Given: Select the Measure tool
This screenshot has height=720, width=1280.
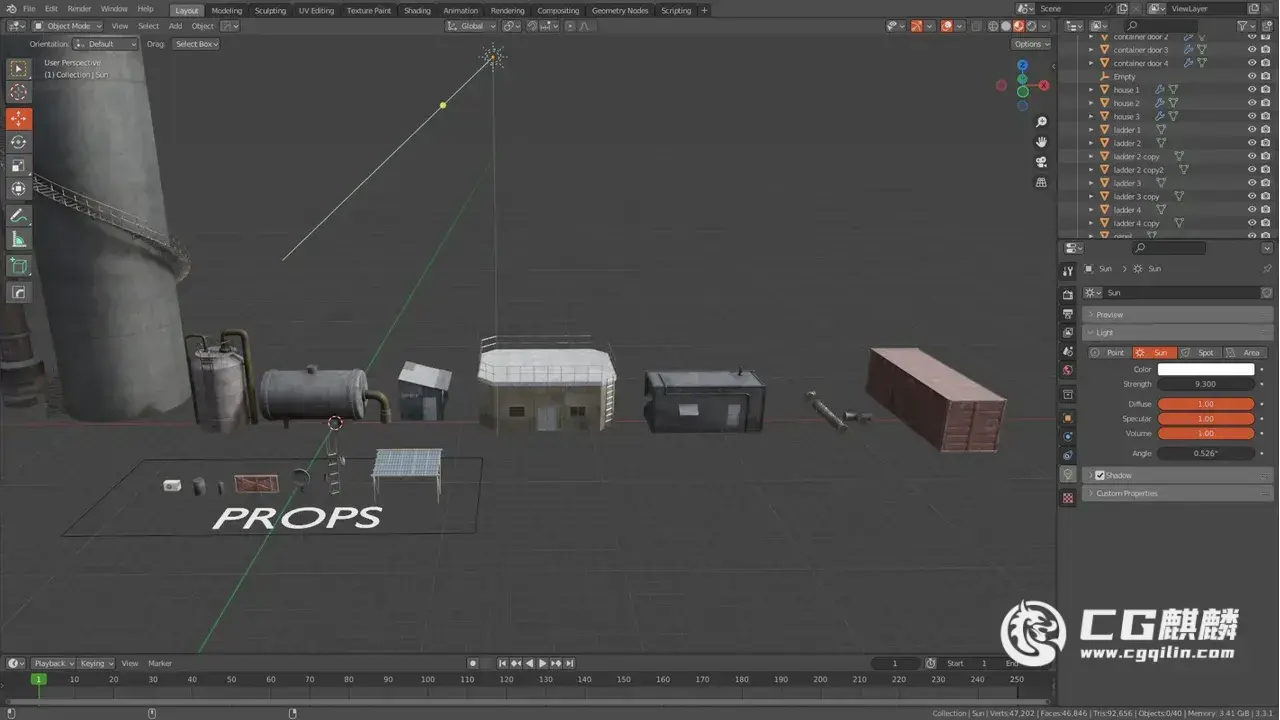Looking at the screenshot, I should pos(19,239).
